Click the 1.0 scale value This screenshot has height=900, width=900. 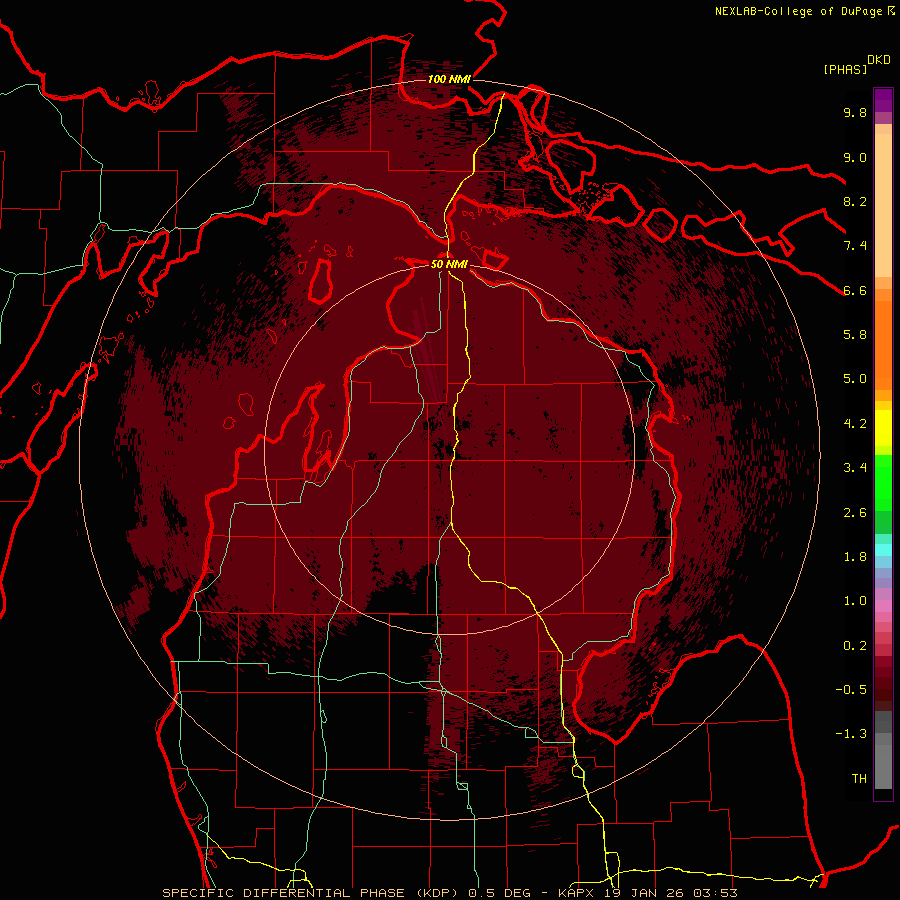[x=855, y=601]
